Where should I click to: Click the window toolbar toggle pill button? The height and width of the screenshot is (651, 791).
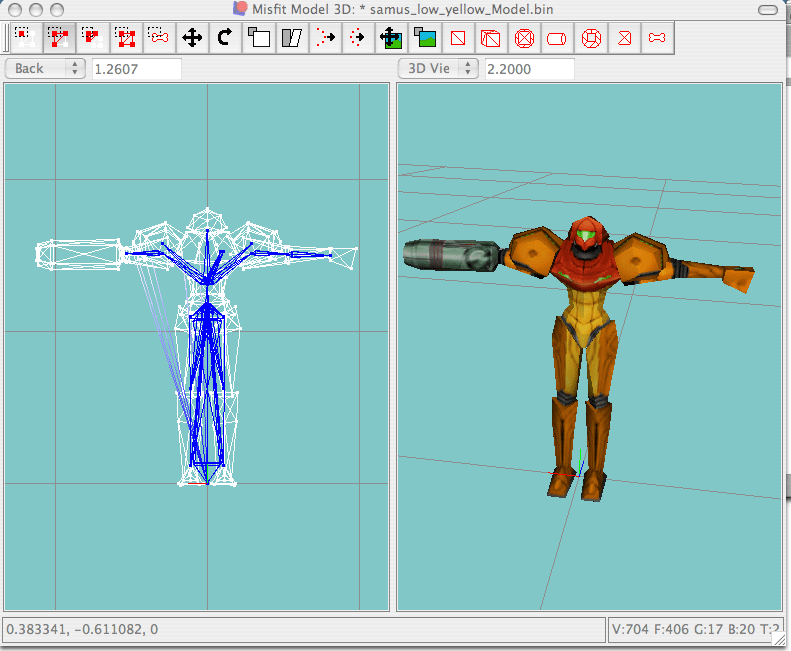768,10
